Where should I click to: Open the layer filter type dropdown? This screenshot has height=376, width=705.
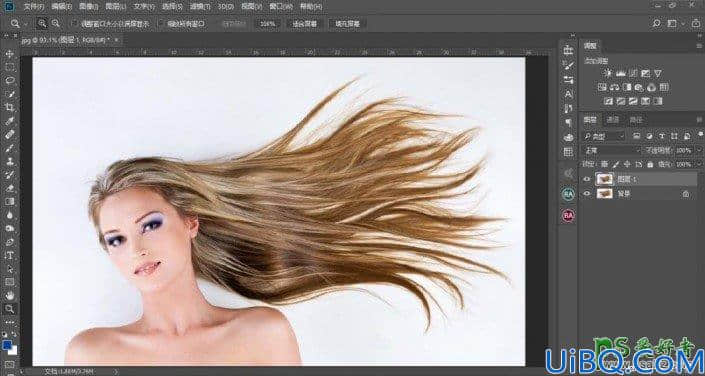(x=604, y=136)
